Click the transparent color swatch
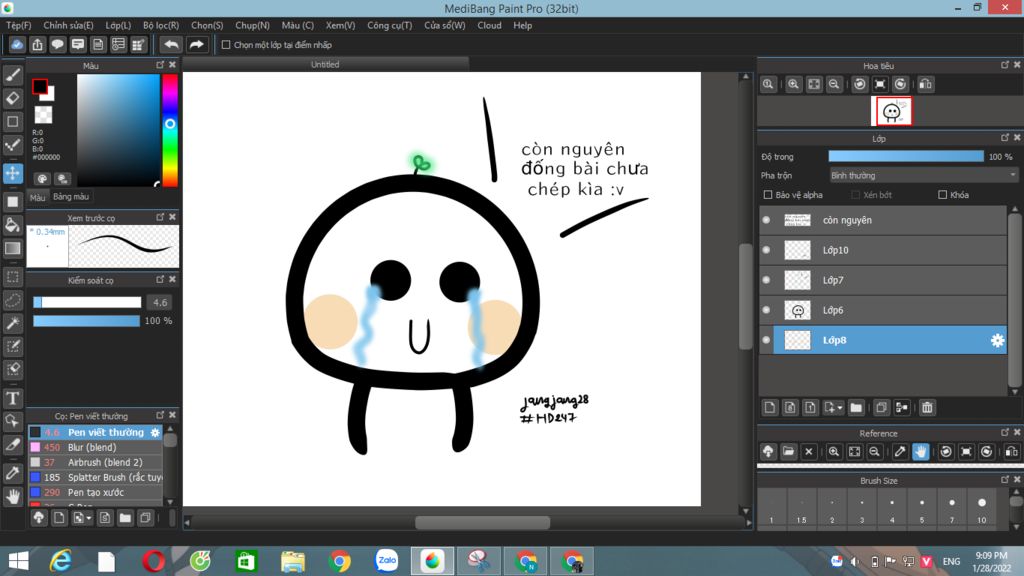Screen dimensions: 1024x576 pos(43,115)
